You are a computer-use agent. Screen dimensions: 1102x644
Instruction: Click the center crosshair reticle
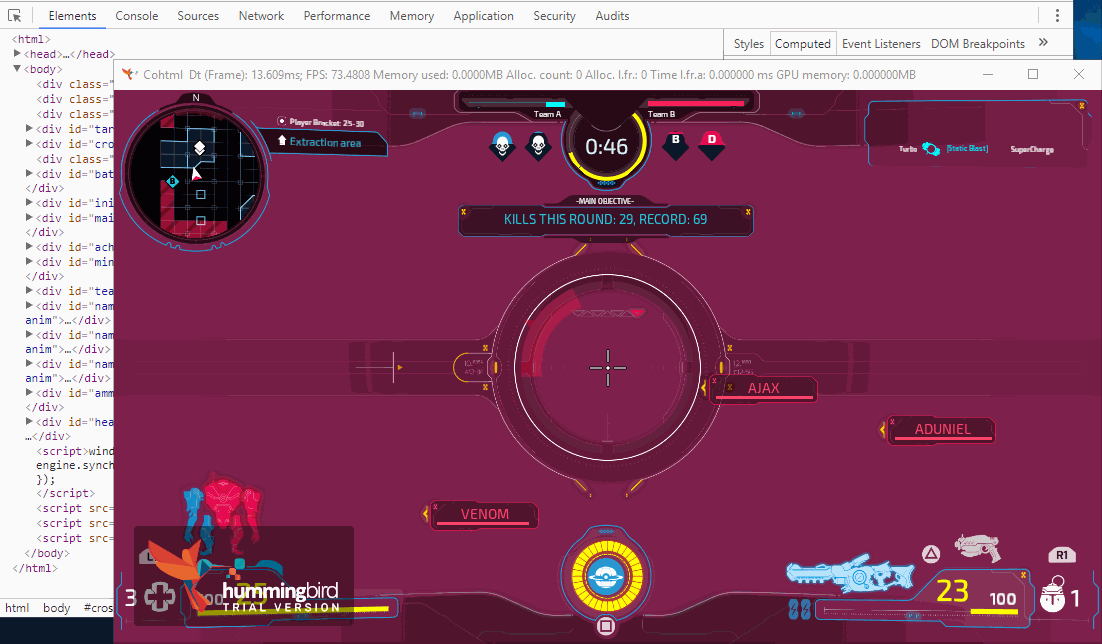click(x=607, y=367)
